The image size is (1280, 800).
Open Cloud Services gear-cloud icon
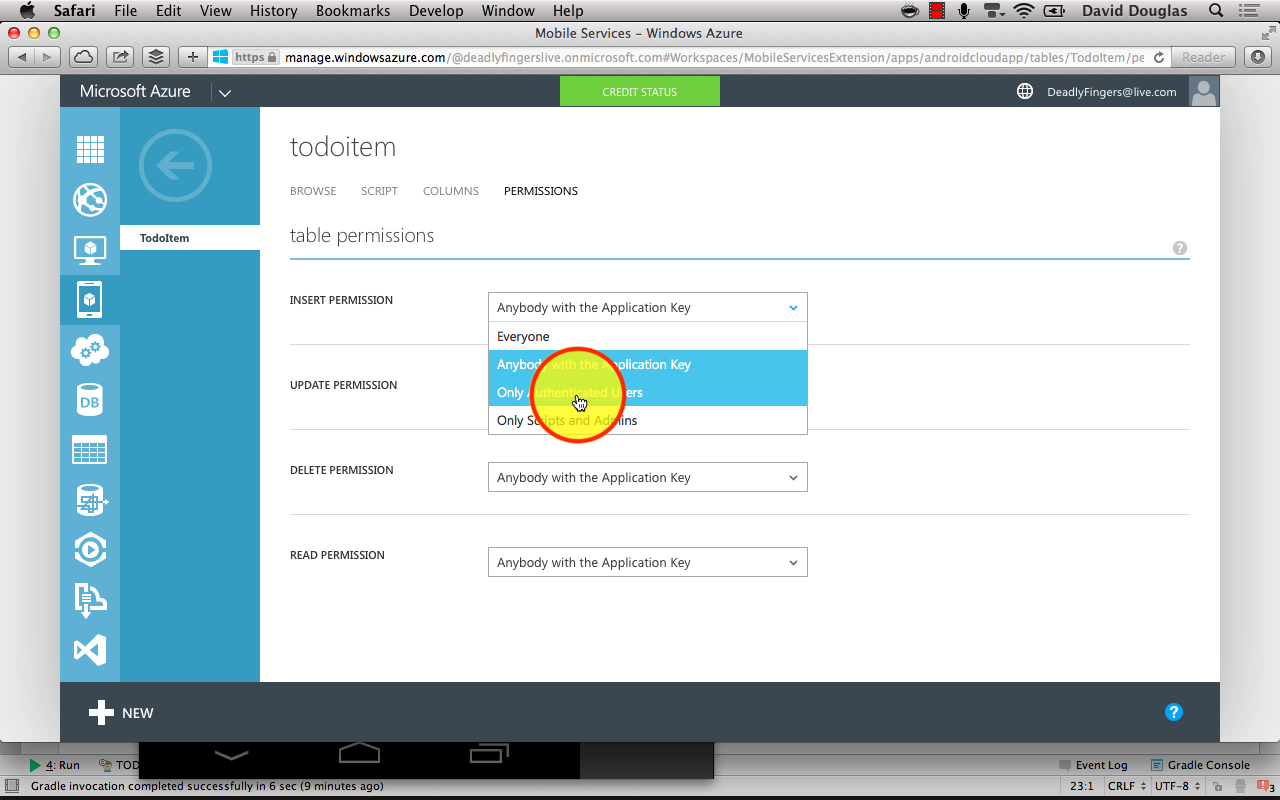(x=90, y=350)
